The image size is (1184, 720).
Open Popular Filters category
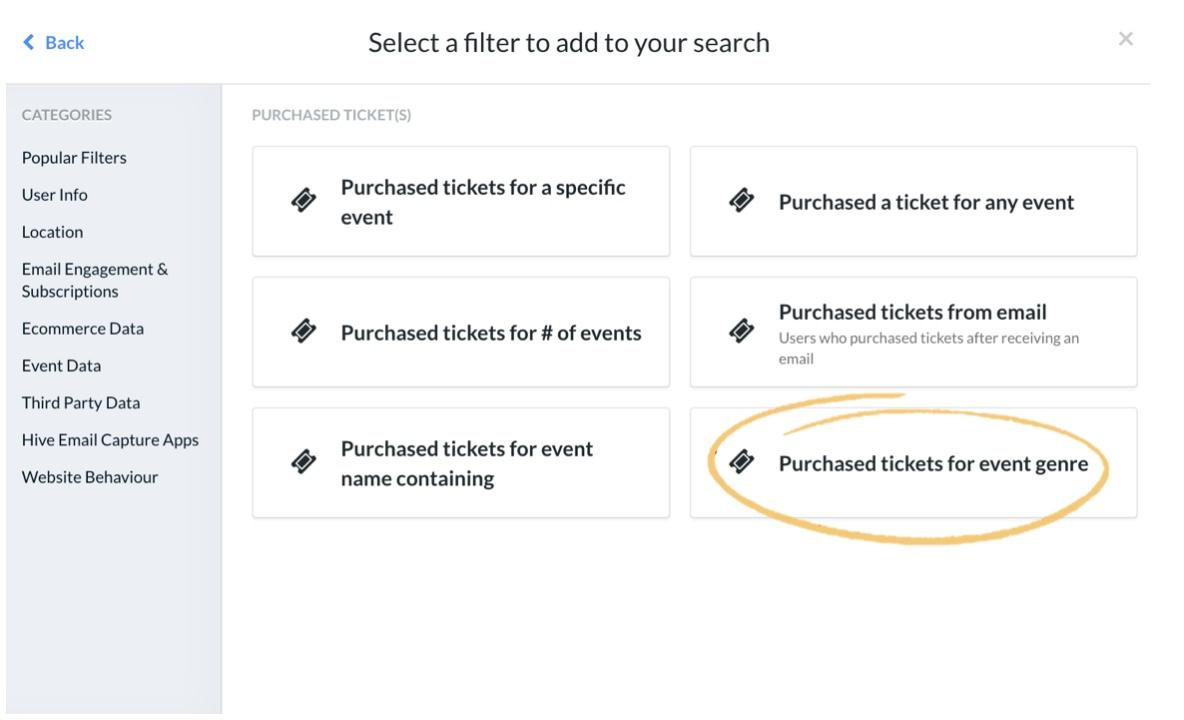point(74,158)
